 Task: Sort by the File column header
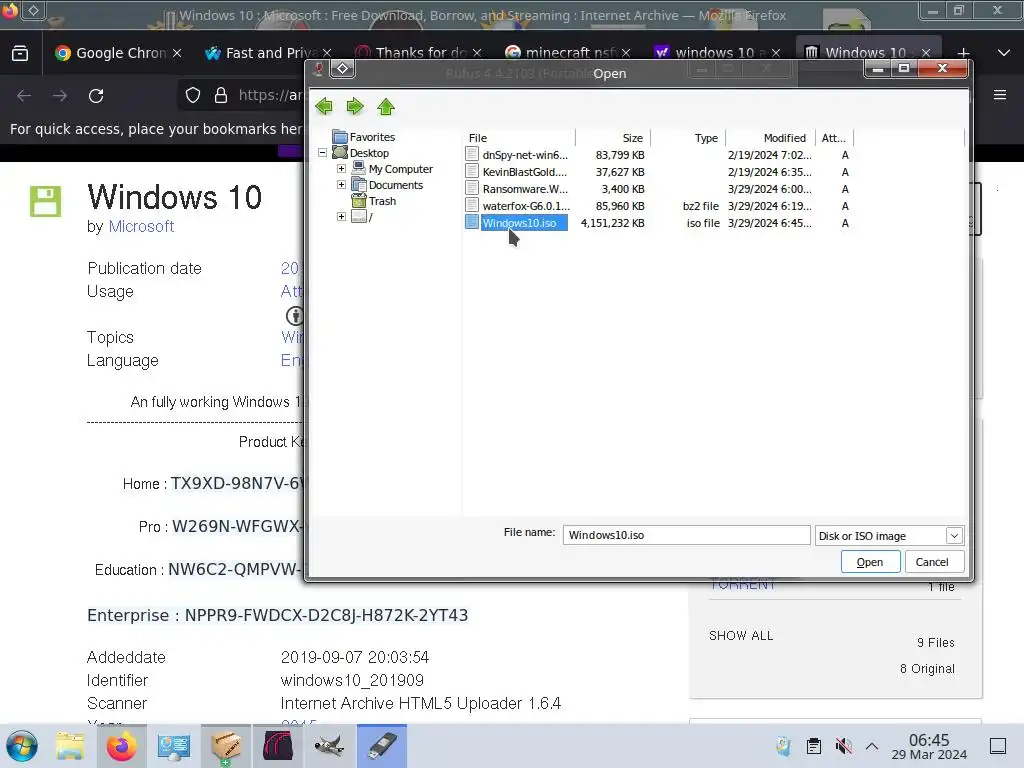click(519, 138)
